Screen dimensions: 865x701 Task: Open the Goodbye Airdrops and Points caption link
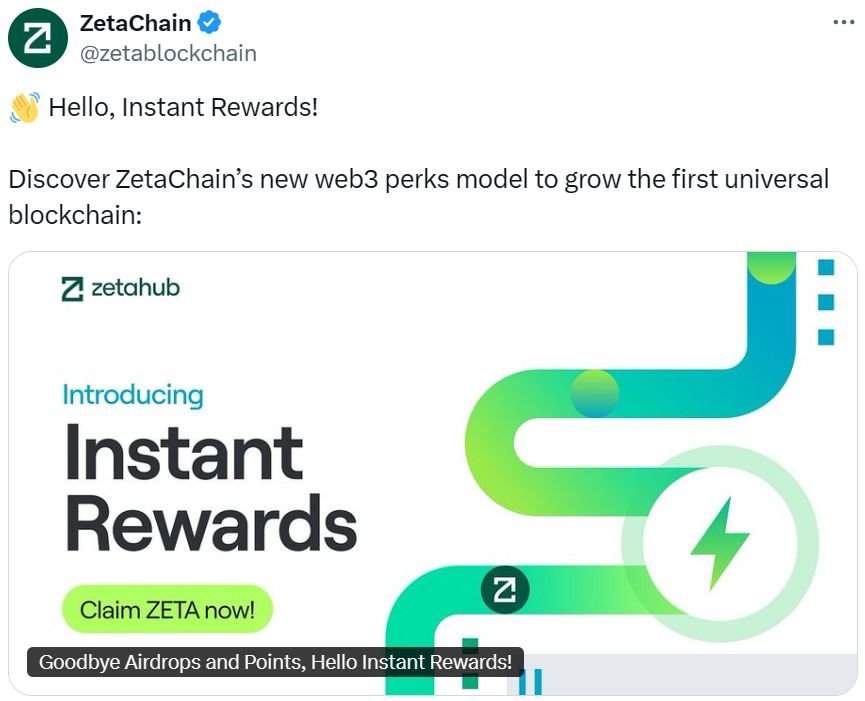(275, 662)
